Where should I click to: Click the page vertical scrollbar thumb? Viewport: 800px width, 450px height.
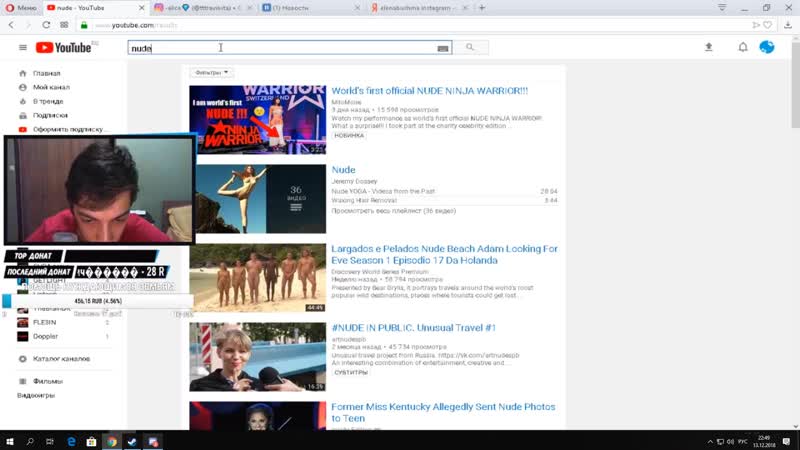pos(795,84)
